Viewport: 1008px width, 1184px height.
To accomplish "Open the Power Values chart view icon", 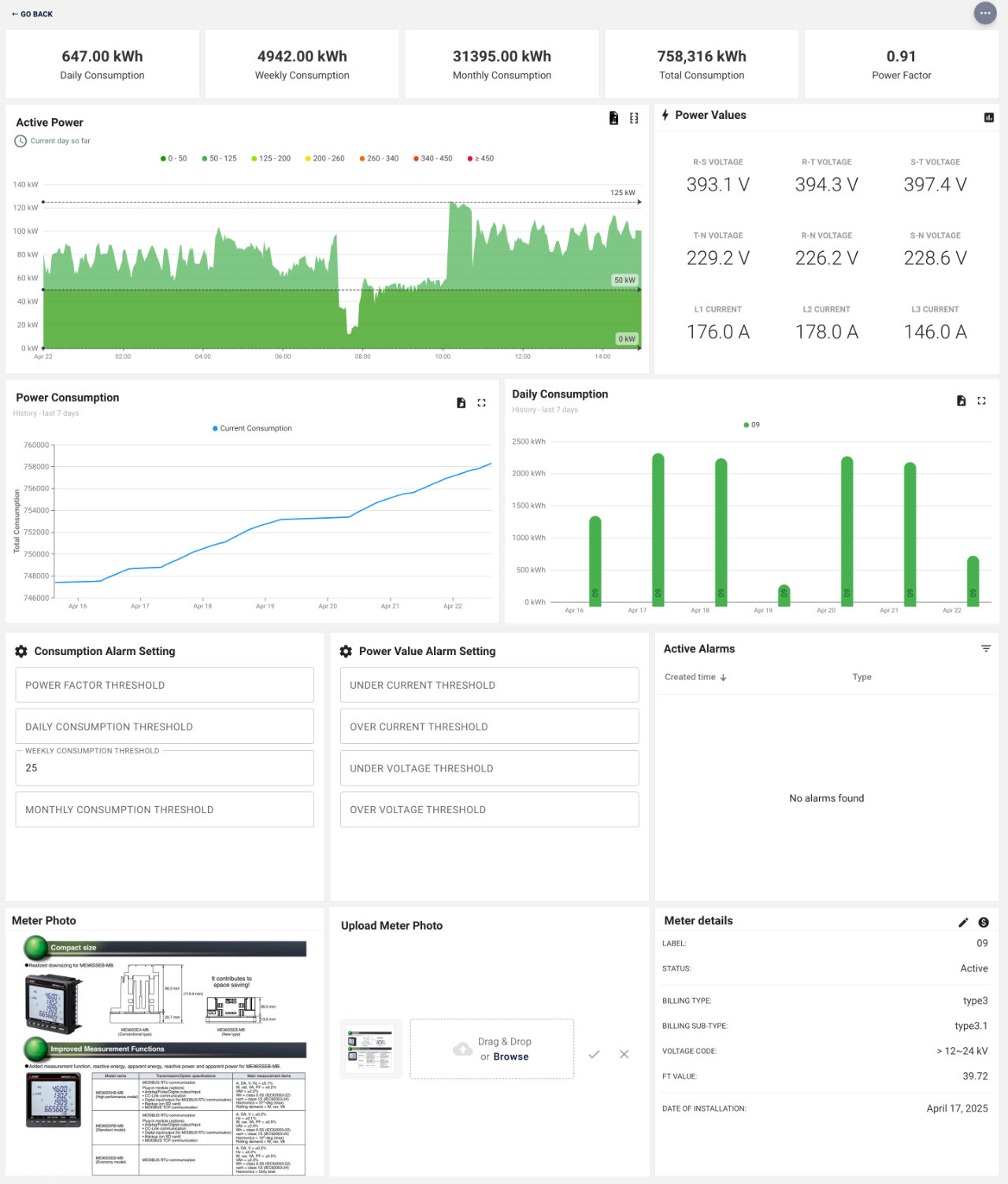I will 989,117.
